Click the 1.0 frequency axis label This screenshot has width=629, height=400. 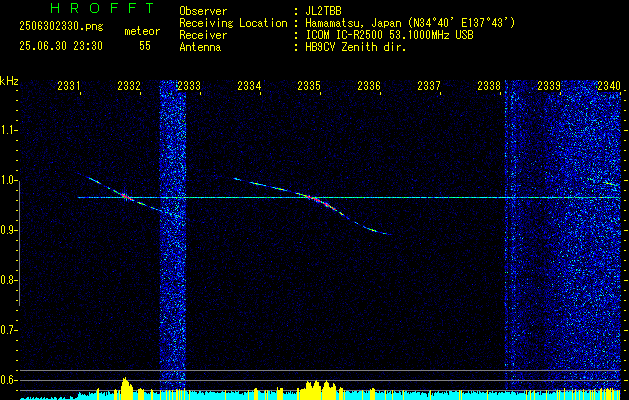tap(8, 180)
